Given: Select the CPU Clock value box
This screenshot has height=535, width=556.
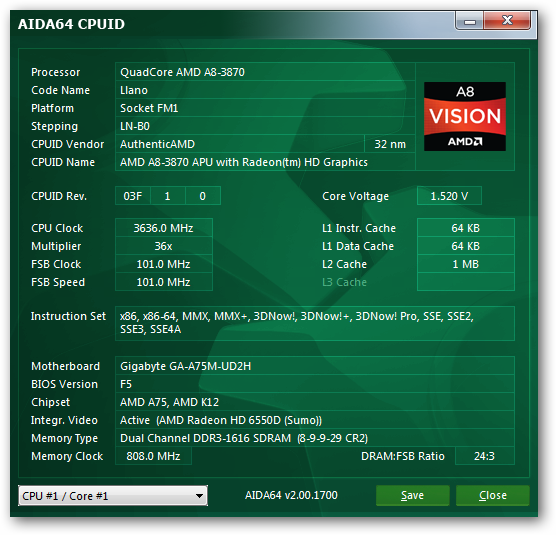Looking at the screenshot, I should pos(164,228).
